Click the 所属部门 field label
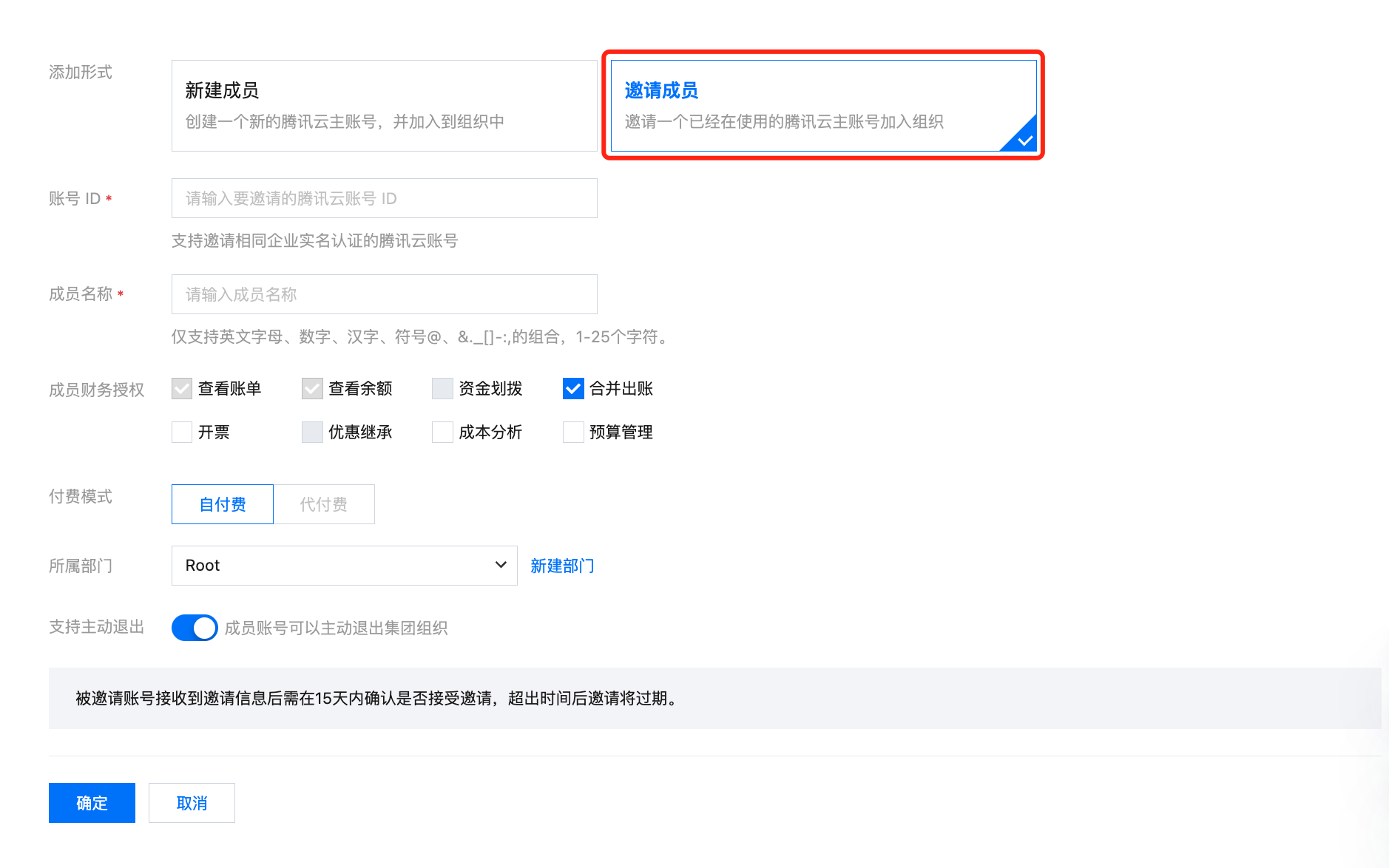Screen dimensions: 1389x868 pos(81,566)
